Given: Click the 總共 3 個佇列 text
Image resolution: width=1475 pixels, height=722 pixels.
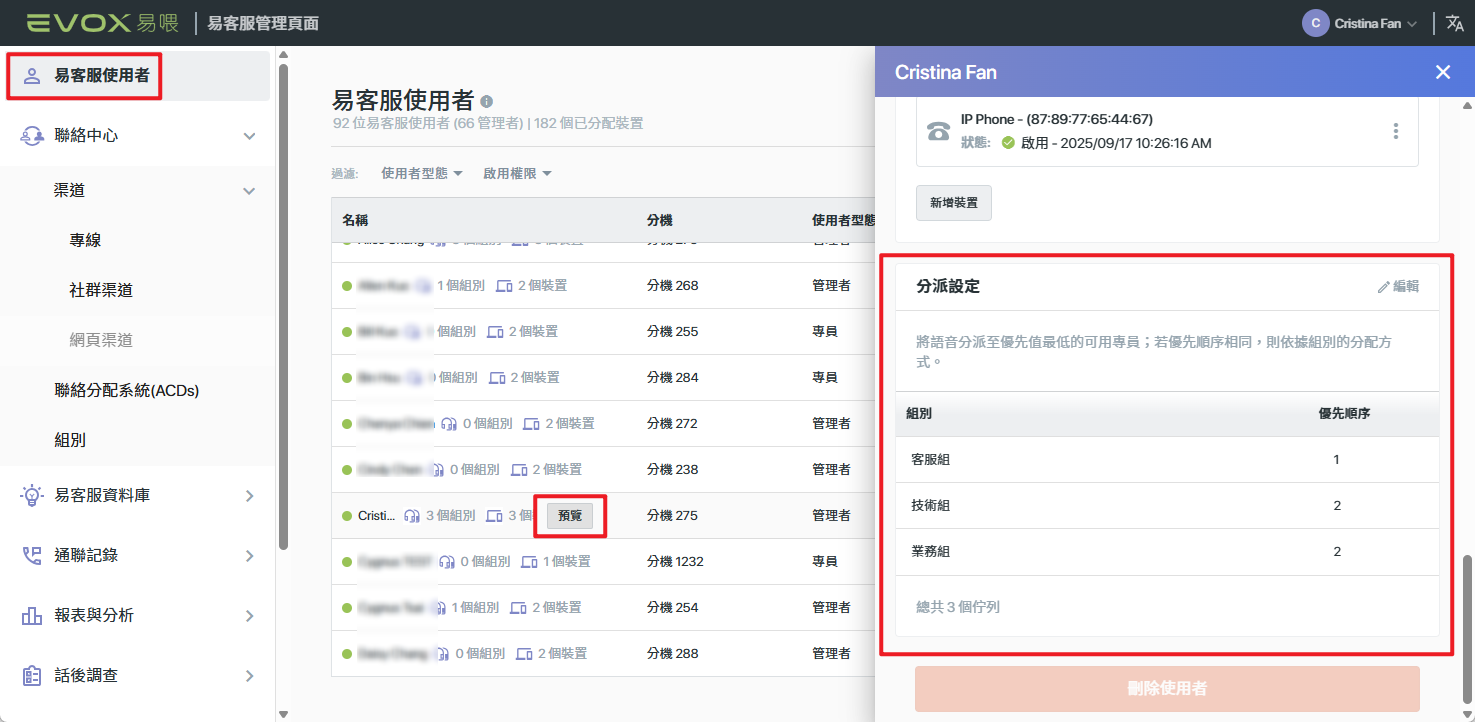Looking at the screenshot, I should tap(958, 607).
